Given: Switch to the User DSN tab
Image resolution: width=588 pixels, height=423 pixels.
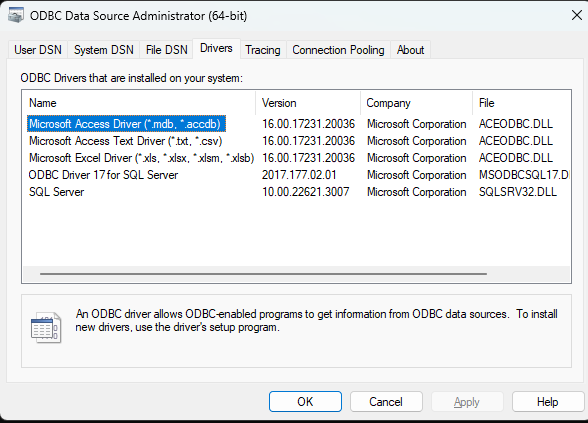Looking at the screenshot, I should tap(38, 50).
